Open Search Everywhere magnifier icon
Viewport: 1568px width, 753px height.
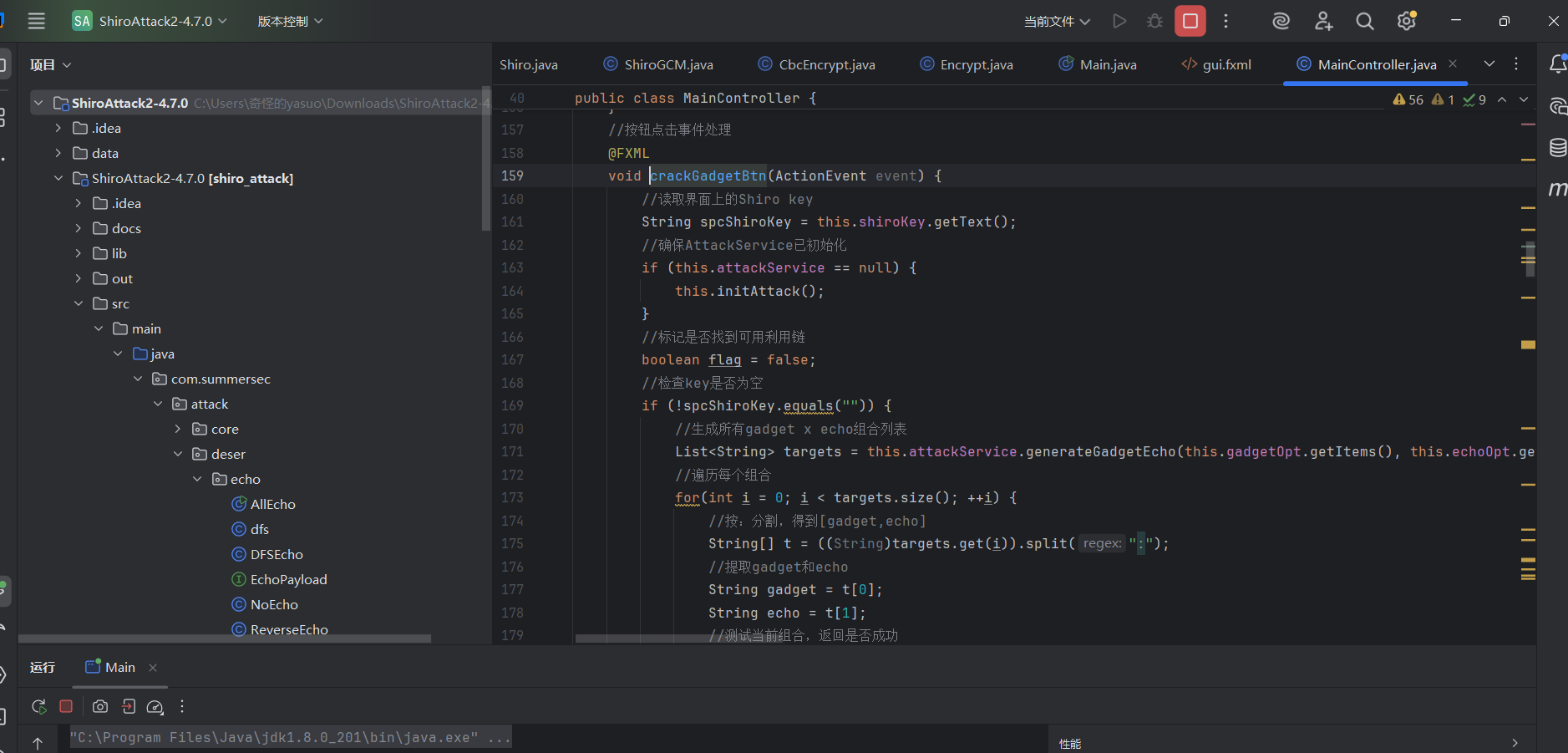click(x=1364, y=21)
